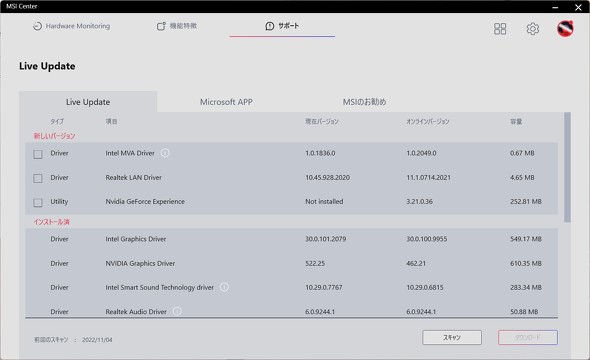Select the サポート tab
Image resolution: width=590 pixels, height=360 pixels.
point(282,26)
